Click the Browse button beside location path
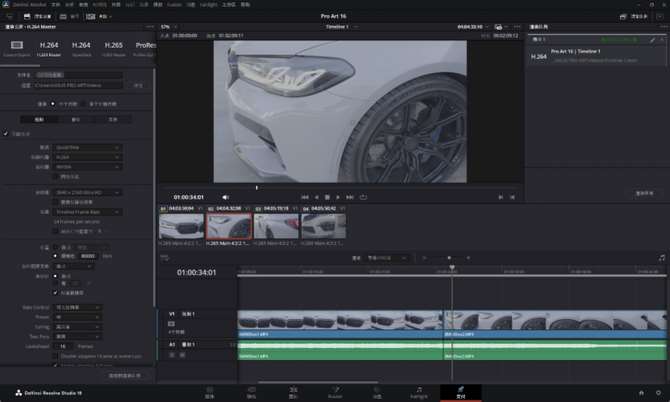This screenshot has height=402, width=670. tap(138, 85)
